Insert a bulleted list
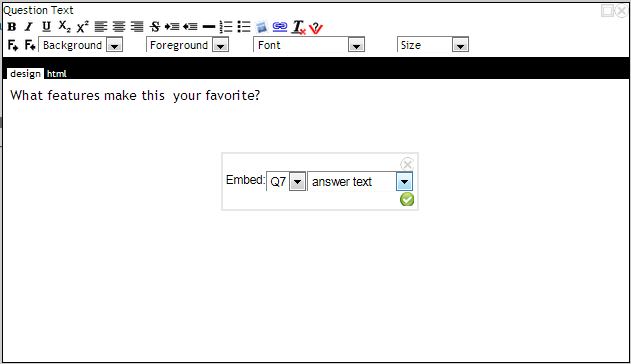Viewport: 631px width, 364px height. (x=244, y=27)
